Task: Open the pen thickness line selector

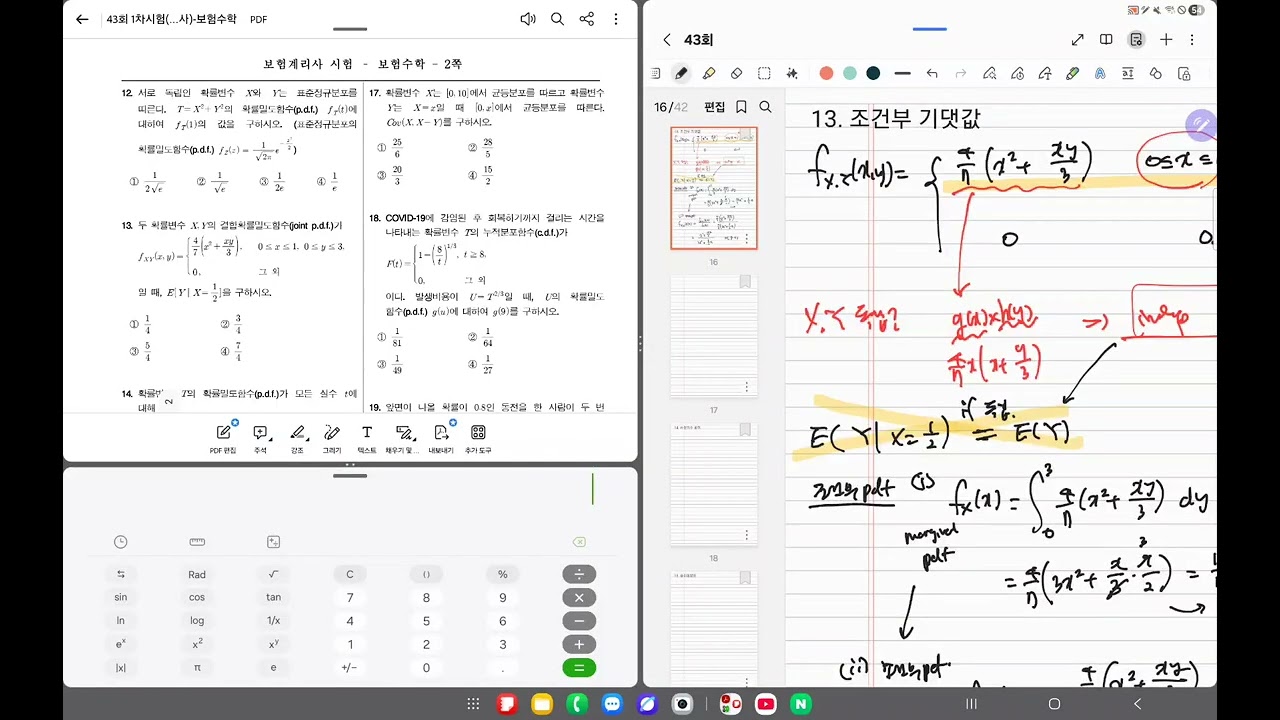Action: 903,73
